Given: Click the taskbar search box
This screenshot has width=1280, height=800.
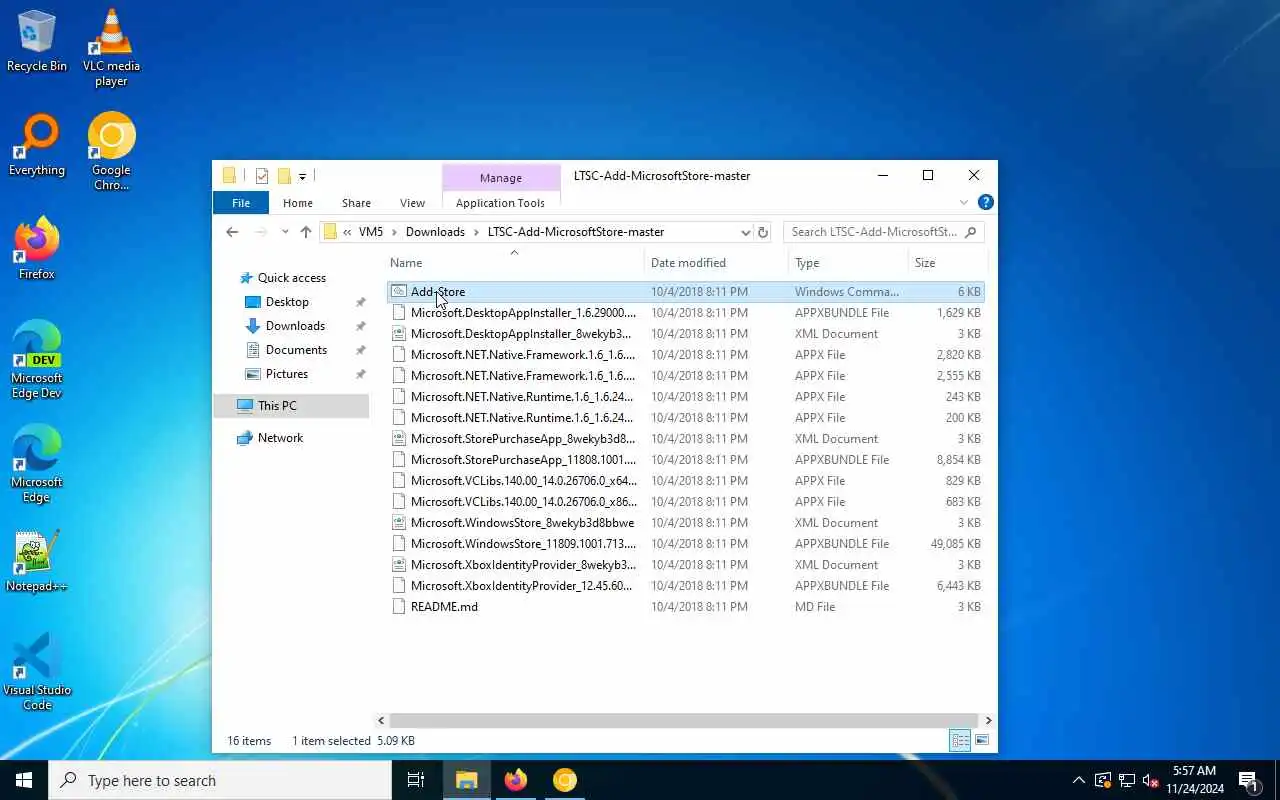Looking at the screenshot, I should click(x=220, y=780).
